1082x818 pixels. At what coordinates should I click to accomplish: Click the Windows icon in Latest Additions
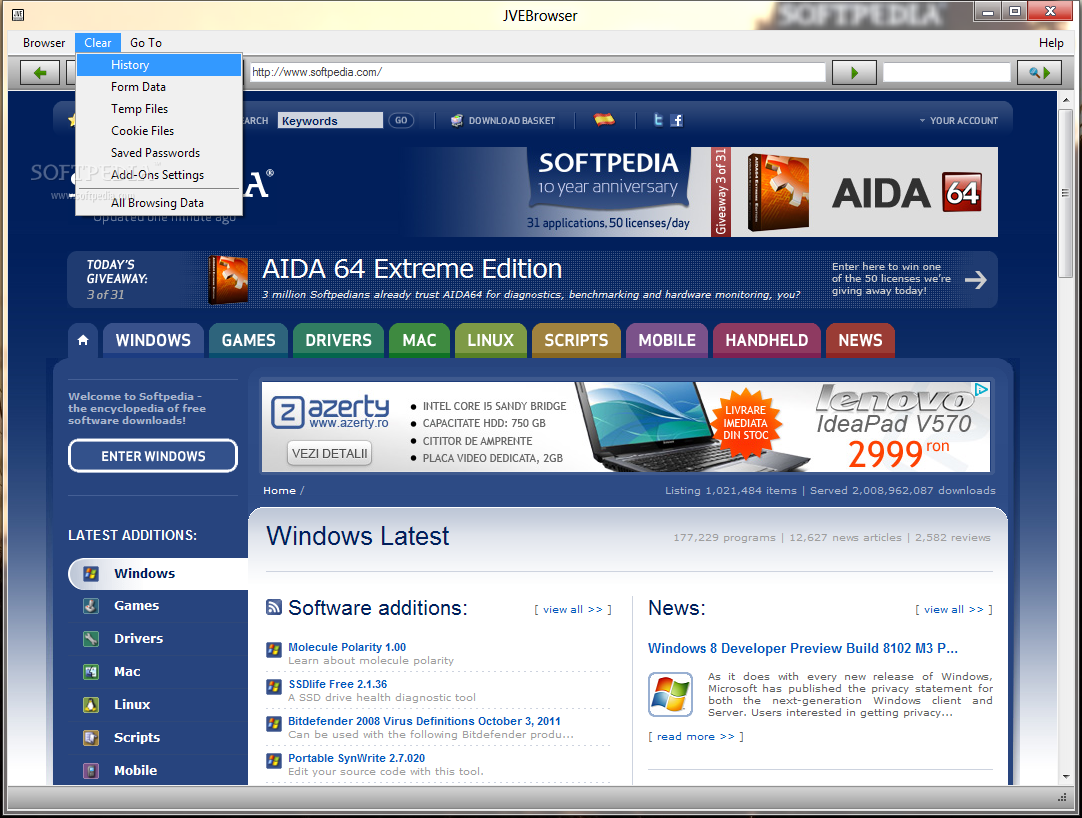(x=90, y=574)
